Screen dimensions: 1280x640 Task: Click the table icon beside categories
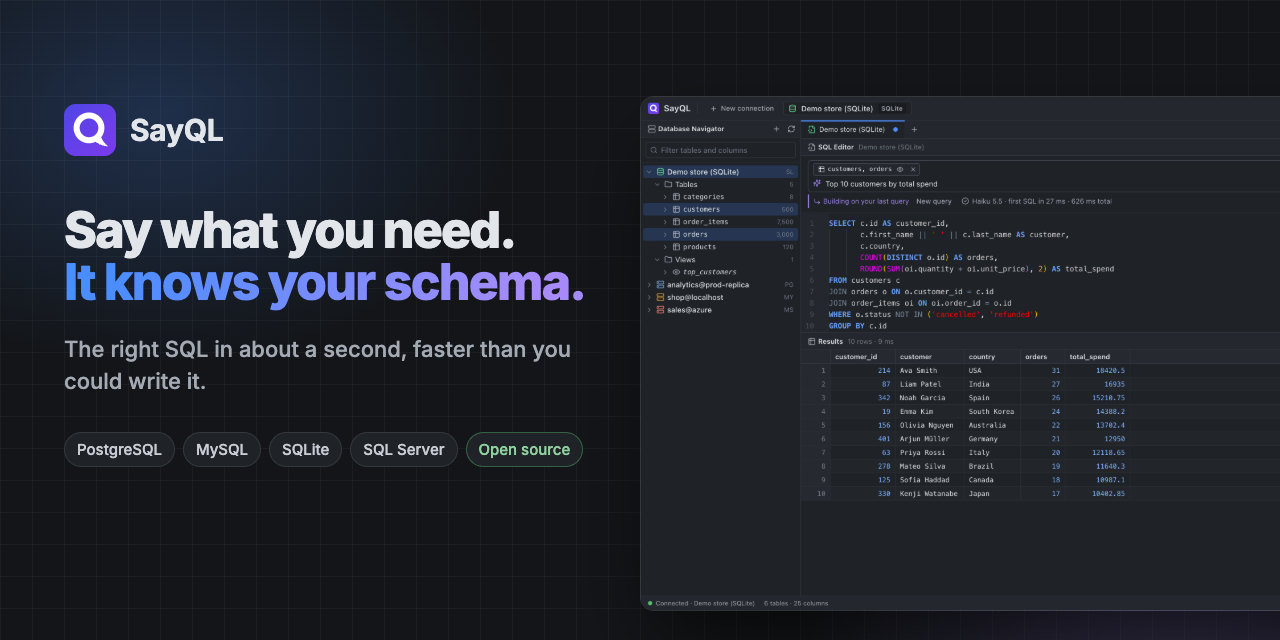tap(676, 197)
